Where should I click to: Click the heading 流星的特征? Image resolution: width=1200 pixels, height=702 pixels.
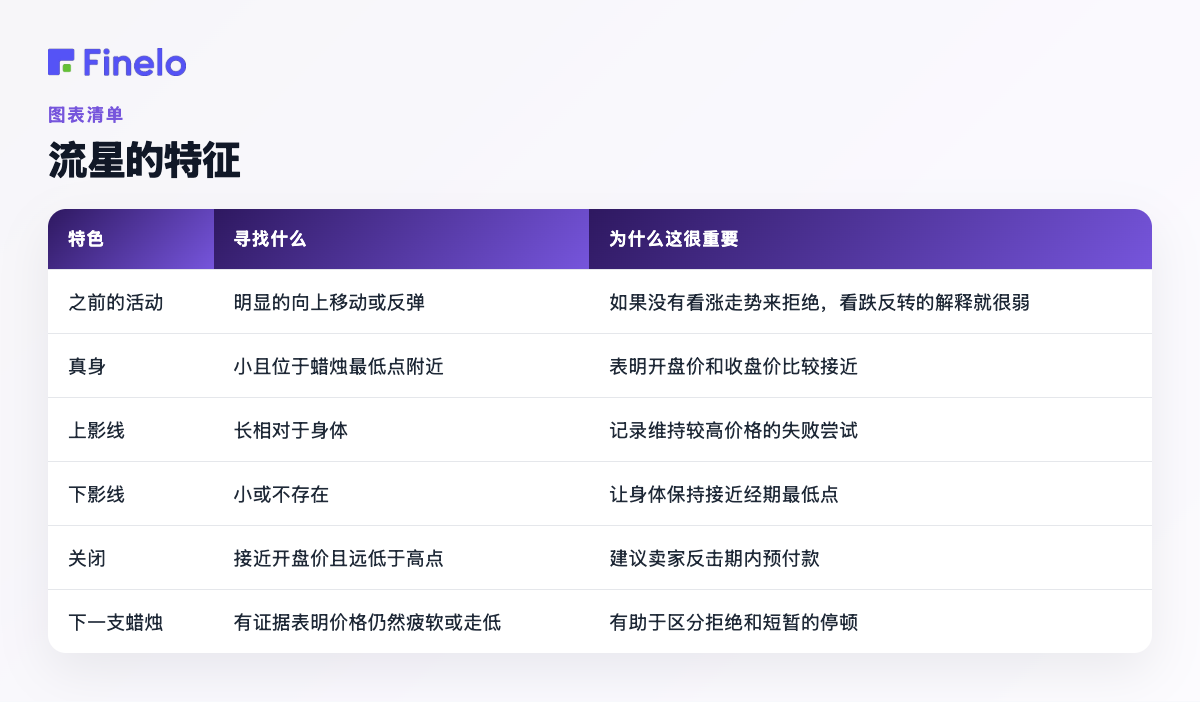[144, 160]
